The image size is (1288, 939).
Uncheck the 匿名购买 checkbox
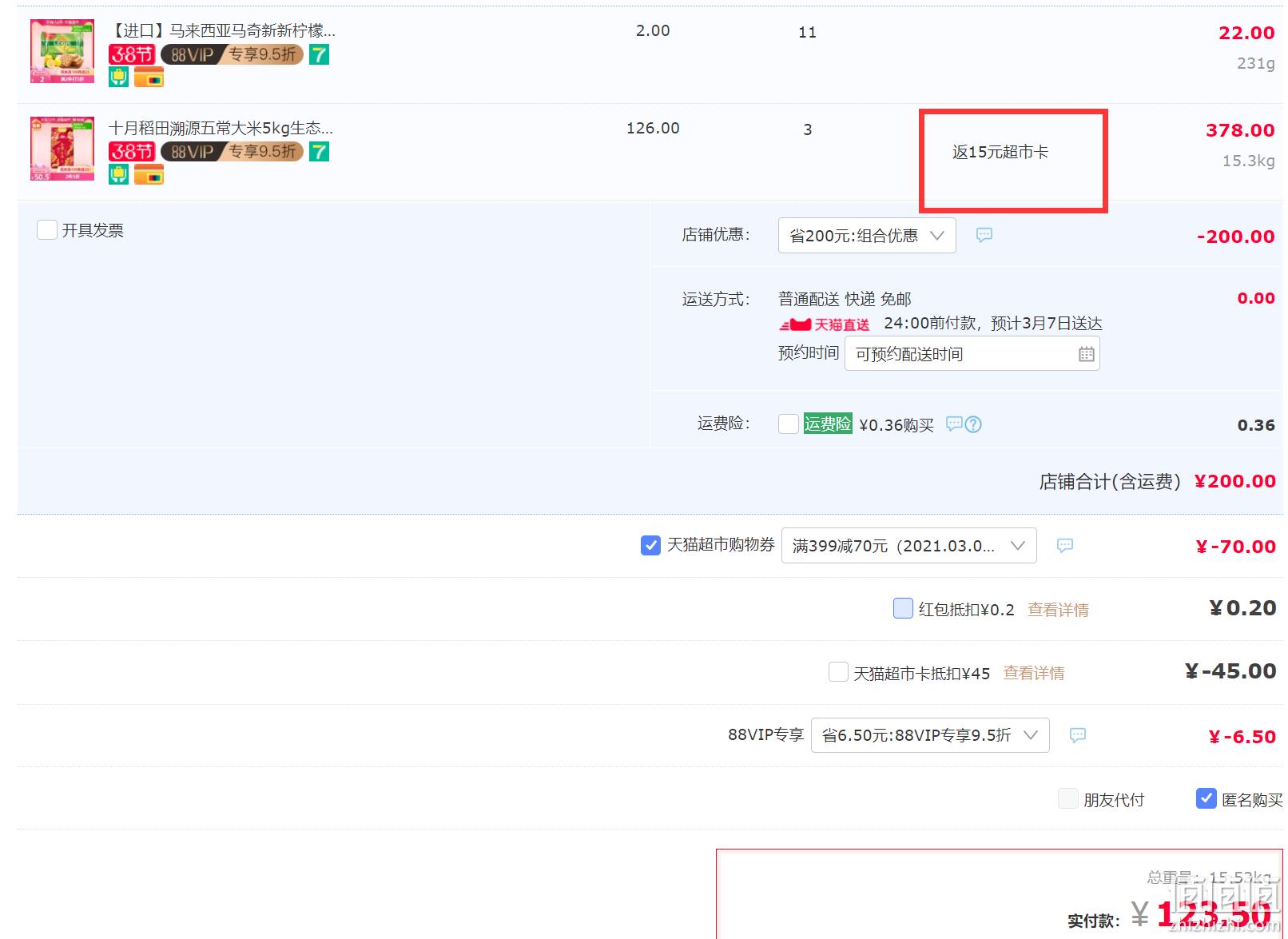click(x=1206, y=798)
